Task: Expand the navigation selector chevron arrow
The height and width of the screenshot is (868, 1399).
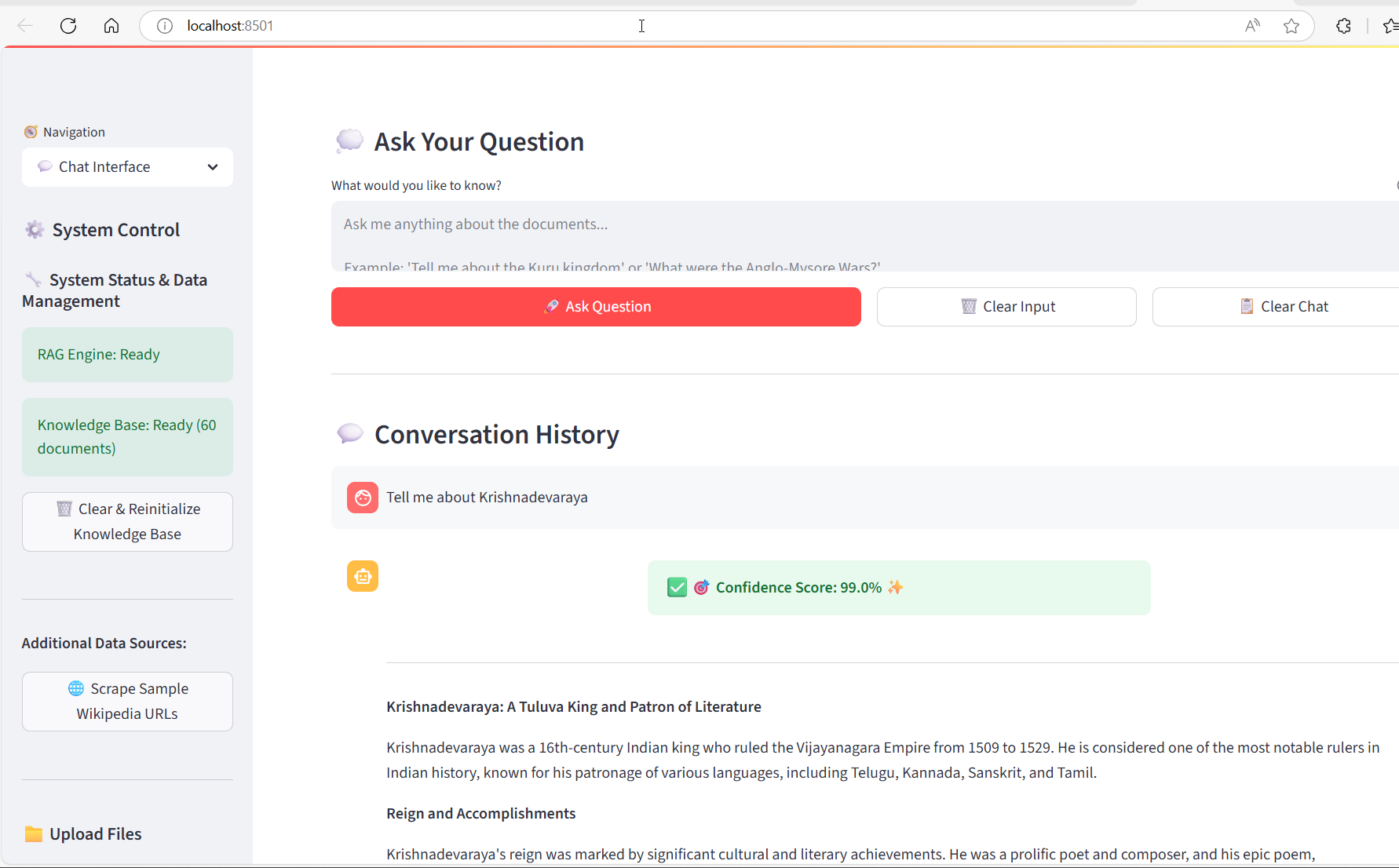Action: (213, 167)
